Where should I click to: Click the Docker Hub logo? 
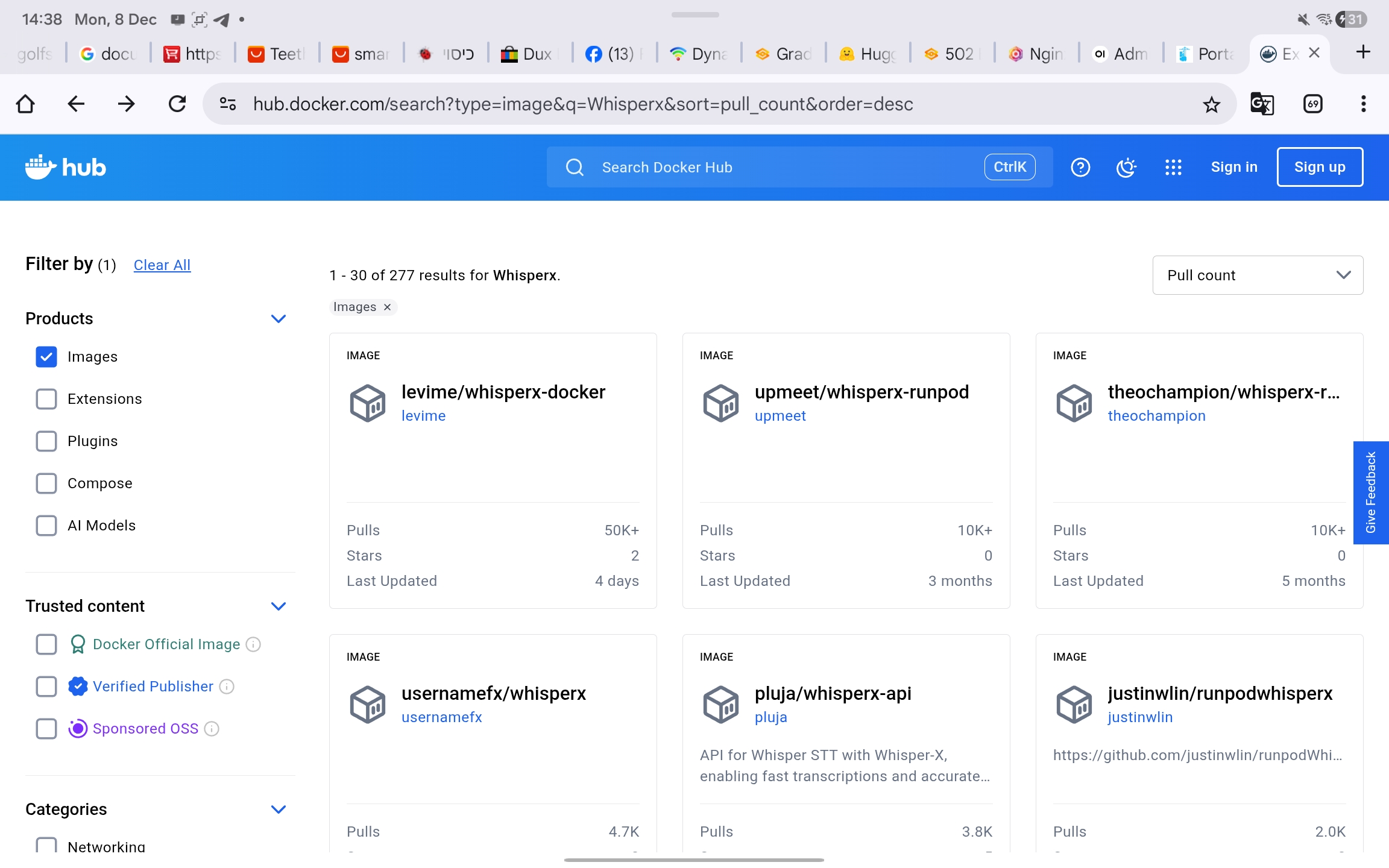click(66, 167)
